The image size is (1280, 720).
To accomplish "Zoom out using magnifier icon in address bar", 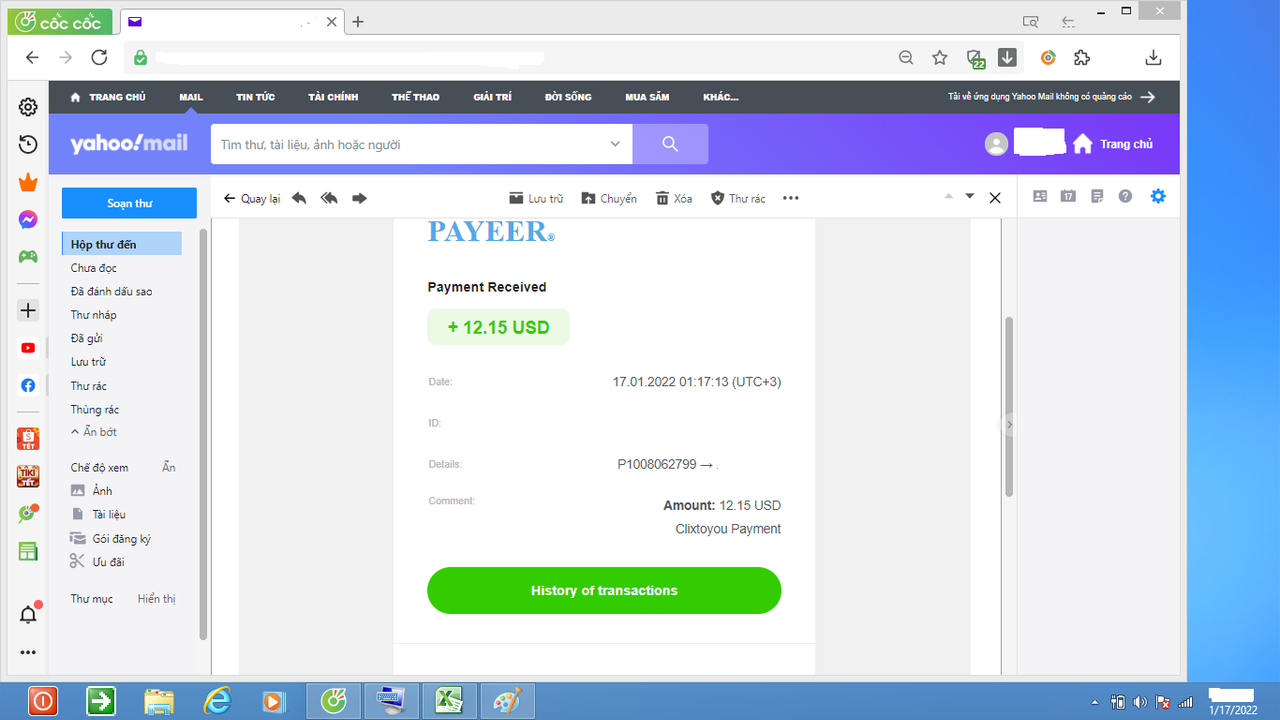I will (x=906, y=58).
